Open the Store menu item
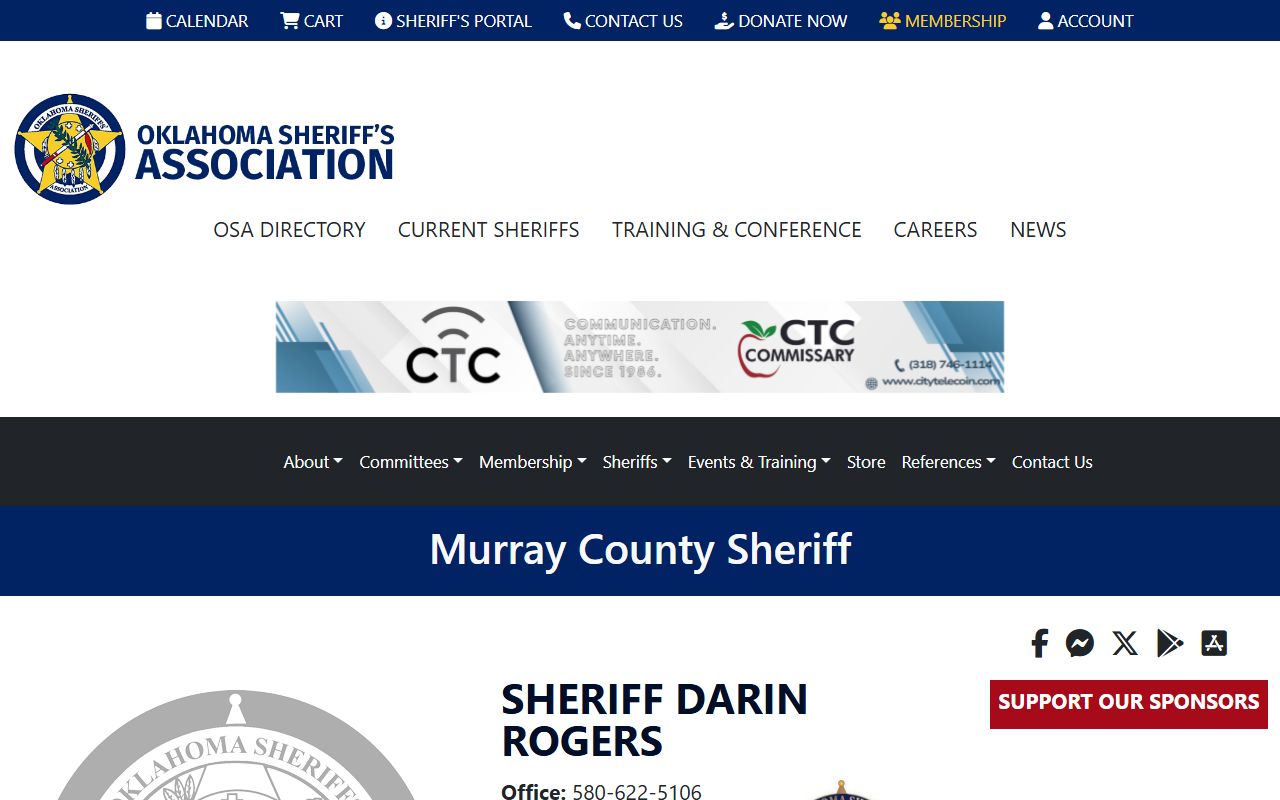The height and width of the screenshot is (800, 1280). [x=866, y=462]
